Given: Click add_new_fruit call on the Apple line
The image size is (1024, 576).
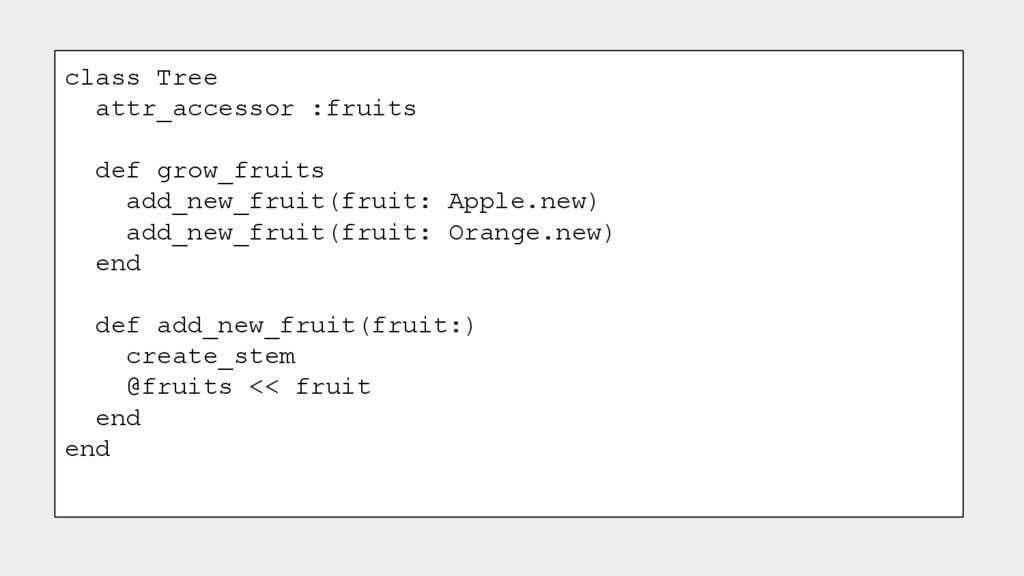Looking at the screenshot, I should 226,202.
